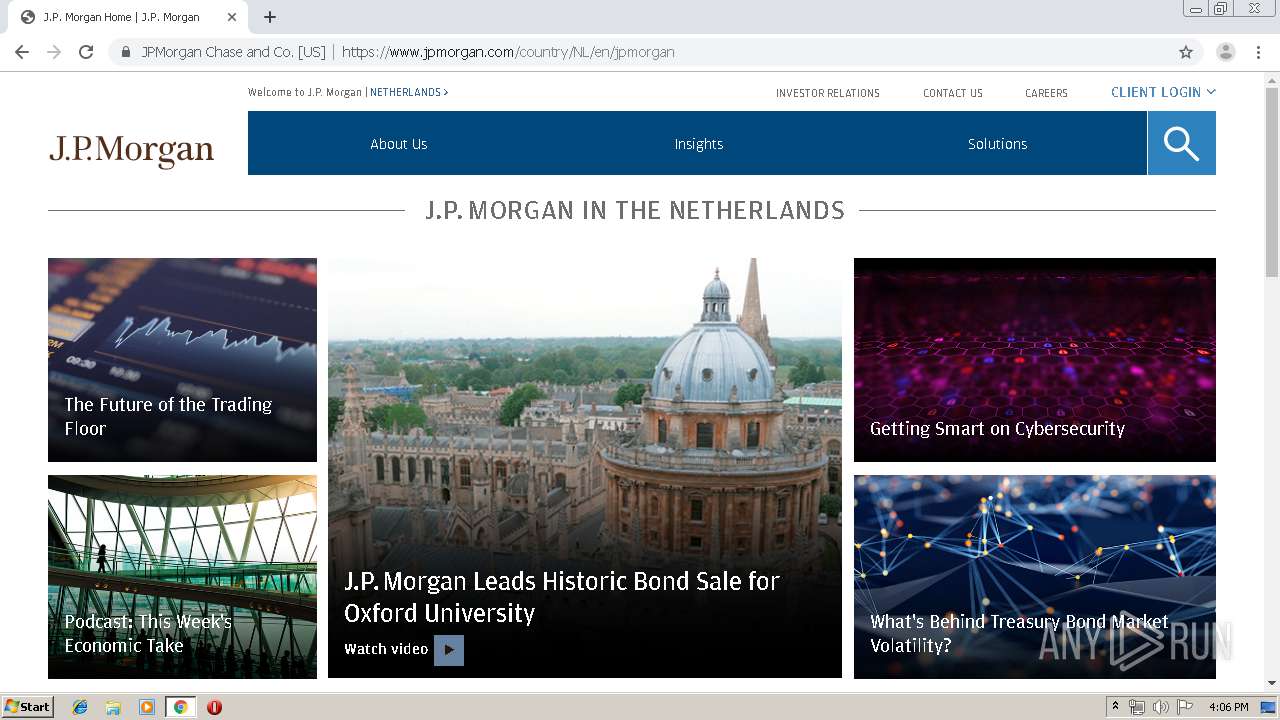The image size is (1280, 720).
Task: Open the Podcast: This Week's Economic Take tile
Action: tap(182, 577)
